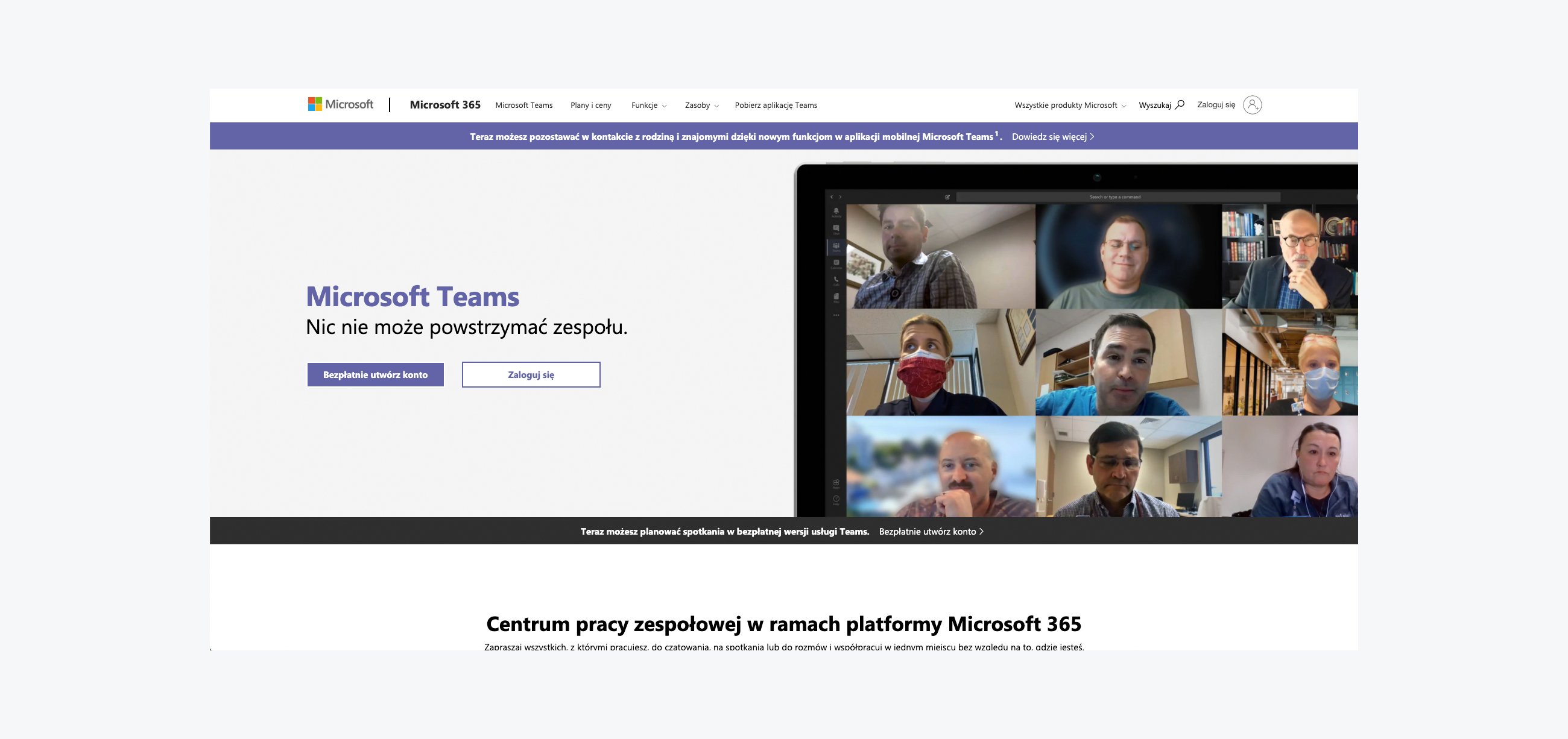Click the Bezpłatnie utwórz konto purple button
This screenshot has height=739, width=1568.
(375, 375)
